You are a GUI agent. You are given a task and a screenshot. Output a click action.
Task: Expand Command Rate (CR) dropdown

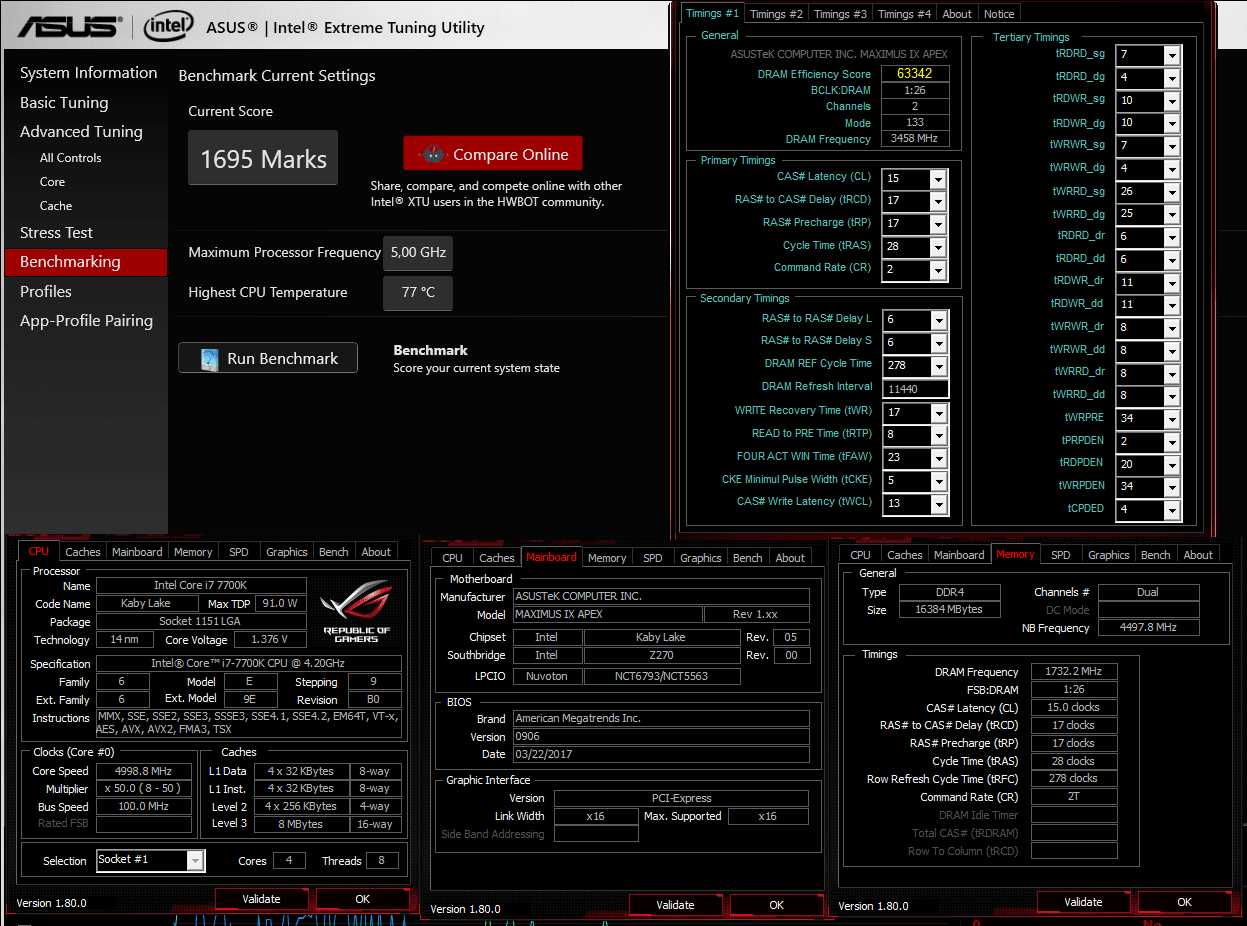point(937,270)
